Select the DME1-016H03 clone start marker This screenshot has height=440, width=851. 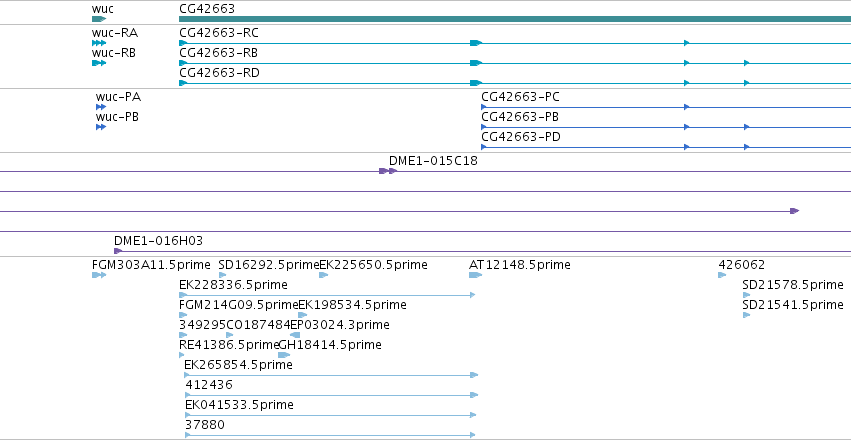[118, 251]
